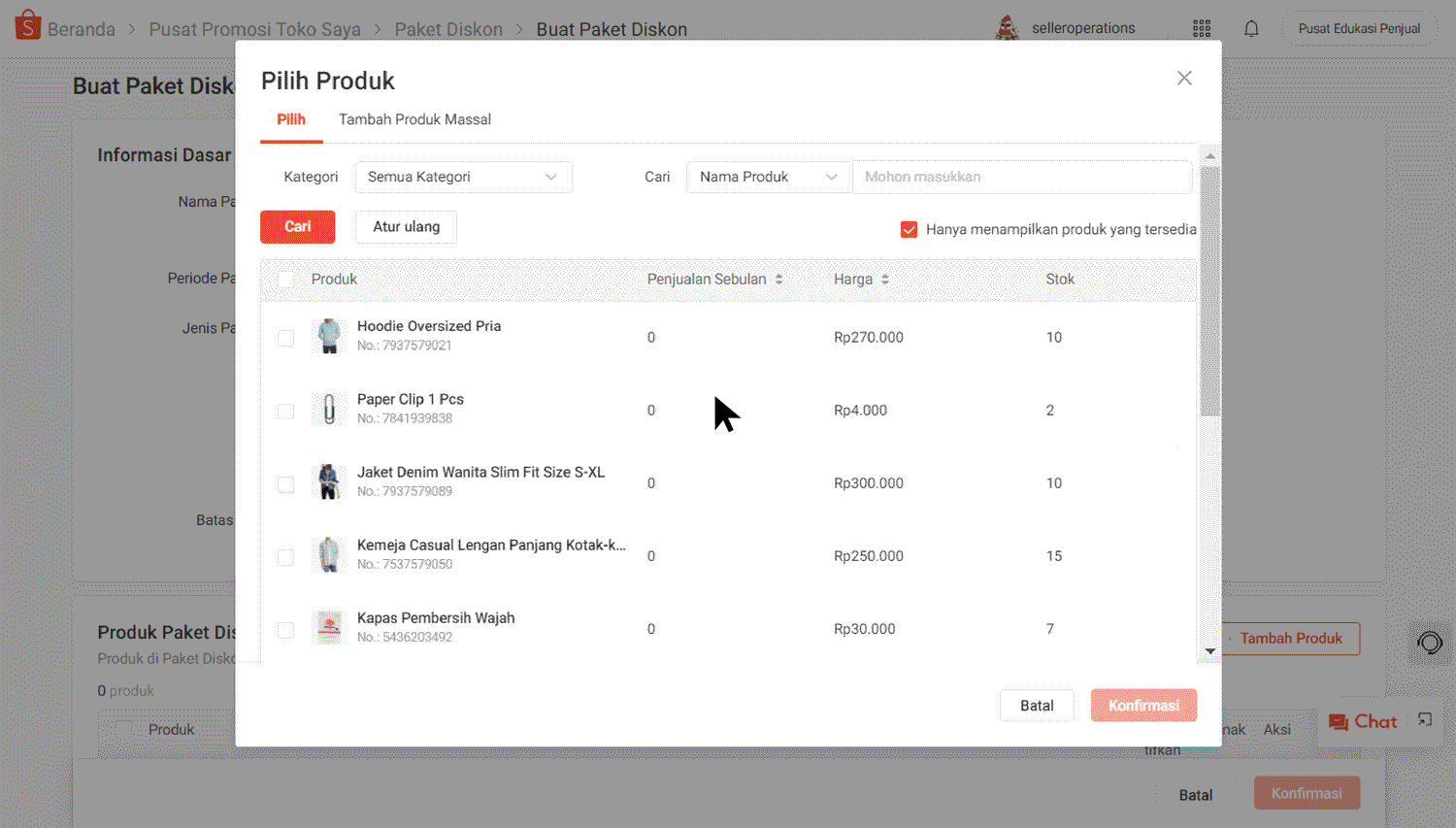Check the select-all products checkbox
This screenshot has height=828, width=1456.
285,279
